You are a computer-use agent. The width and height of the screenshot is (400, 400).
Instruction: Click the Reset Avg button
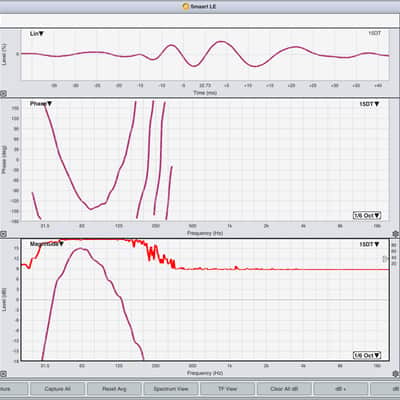114,389
